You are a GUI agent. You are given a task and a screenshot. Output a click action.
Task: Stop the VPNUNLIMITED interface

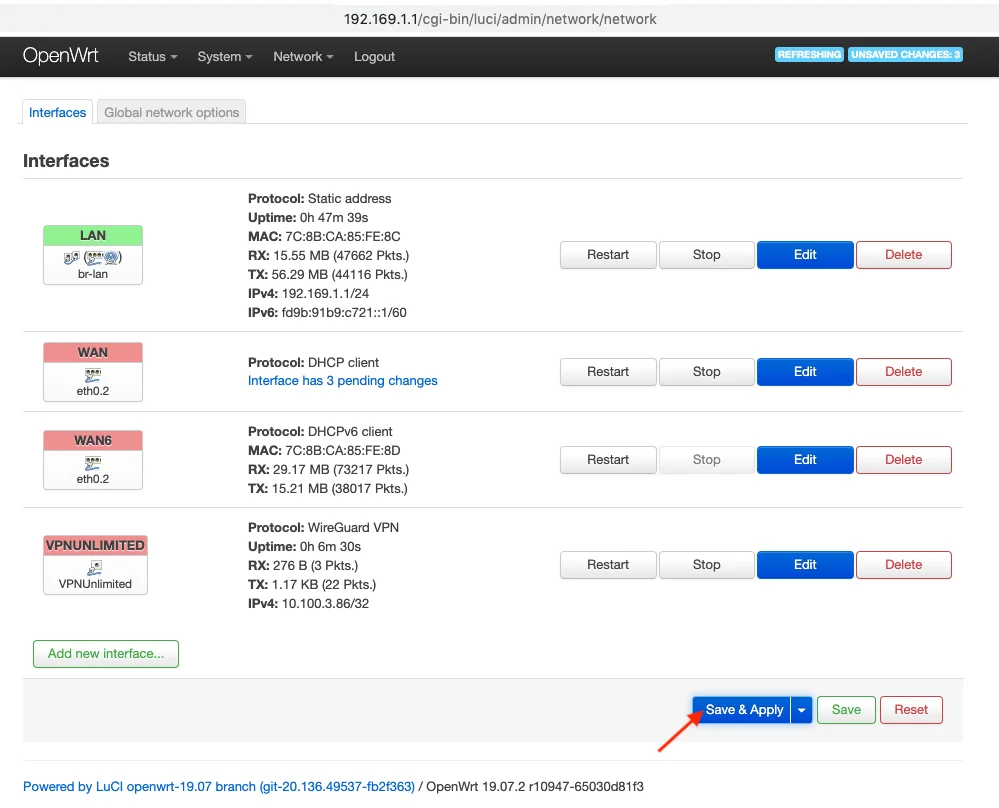[x=706, y=565]
